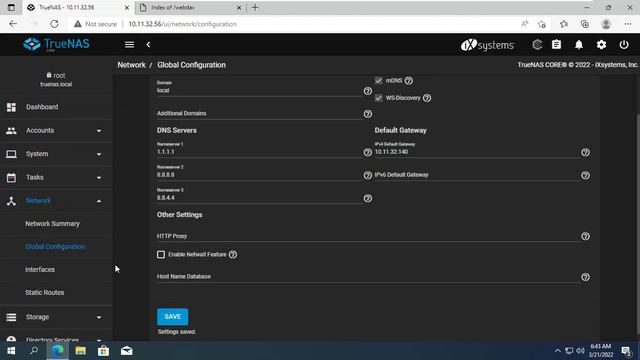Click the Nameserver 3 field
The height and width of the screenshot is (360, 640).
point(259,198)
